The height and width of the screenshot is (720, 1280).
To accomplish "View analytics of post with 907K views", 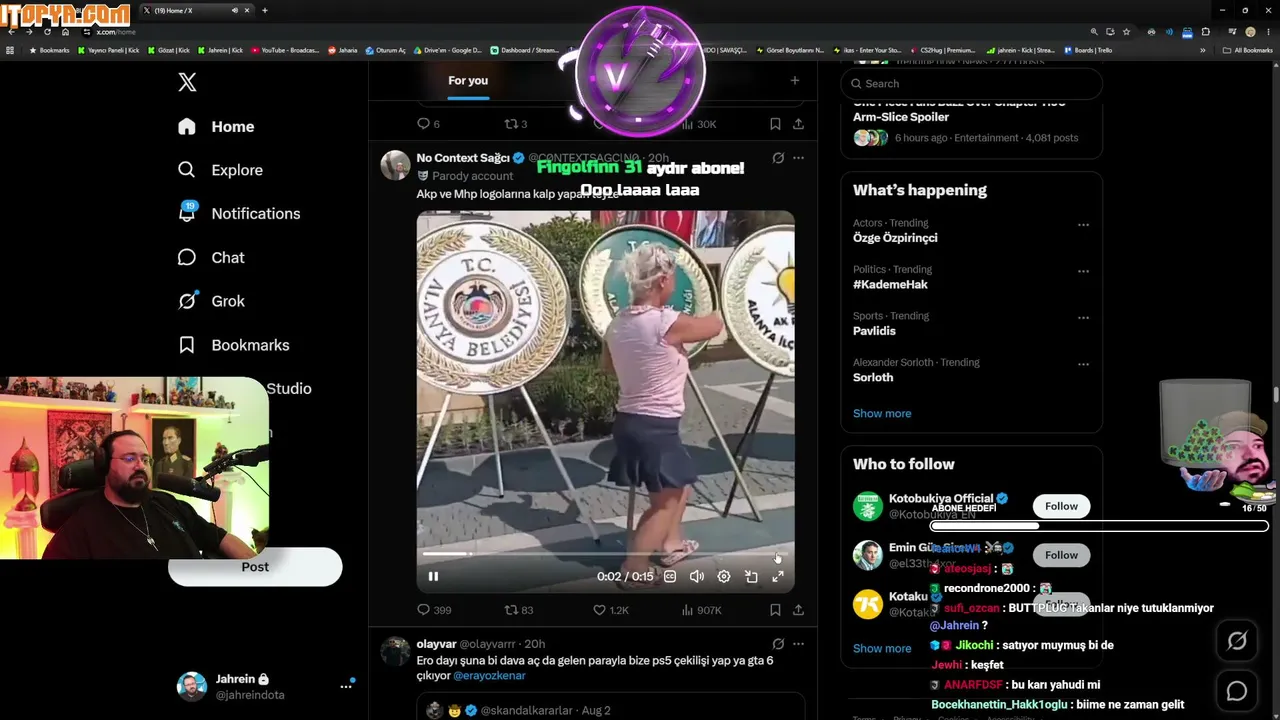I will [703, 610].
